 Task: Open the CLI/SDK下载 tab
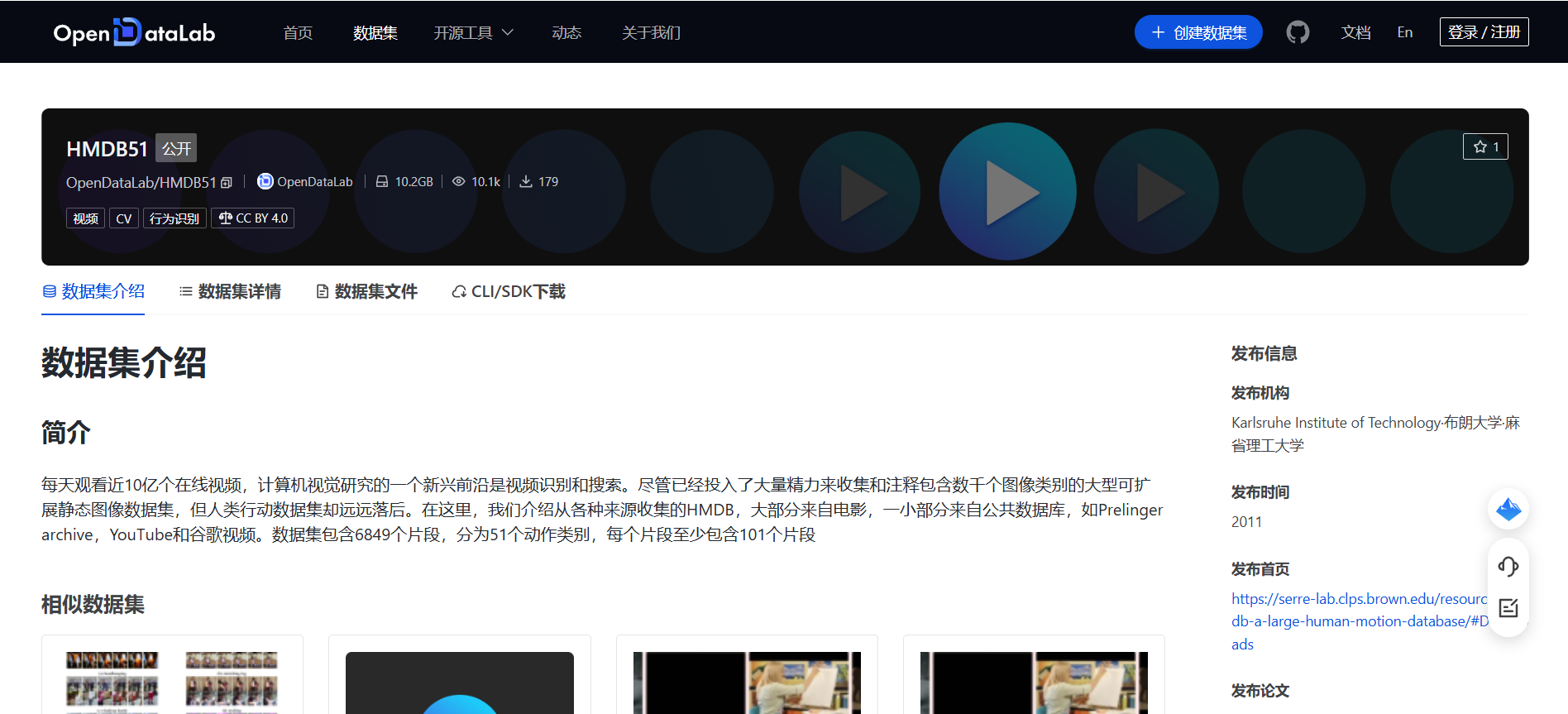(x=509, y=291)
